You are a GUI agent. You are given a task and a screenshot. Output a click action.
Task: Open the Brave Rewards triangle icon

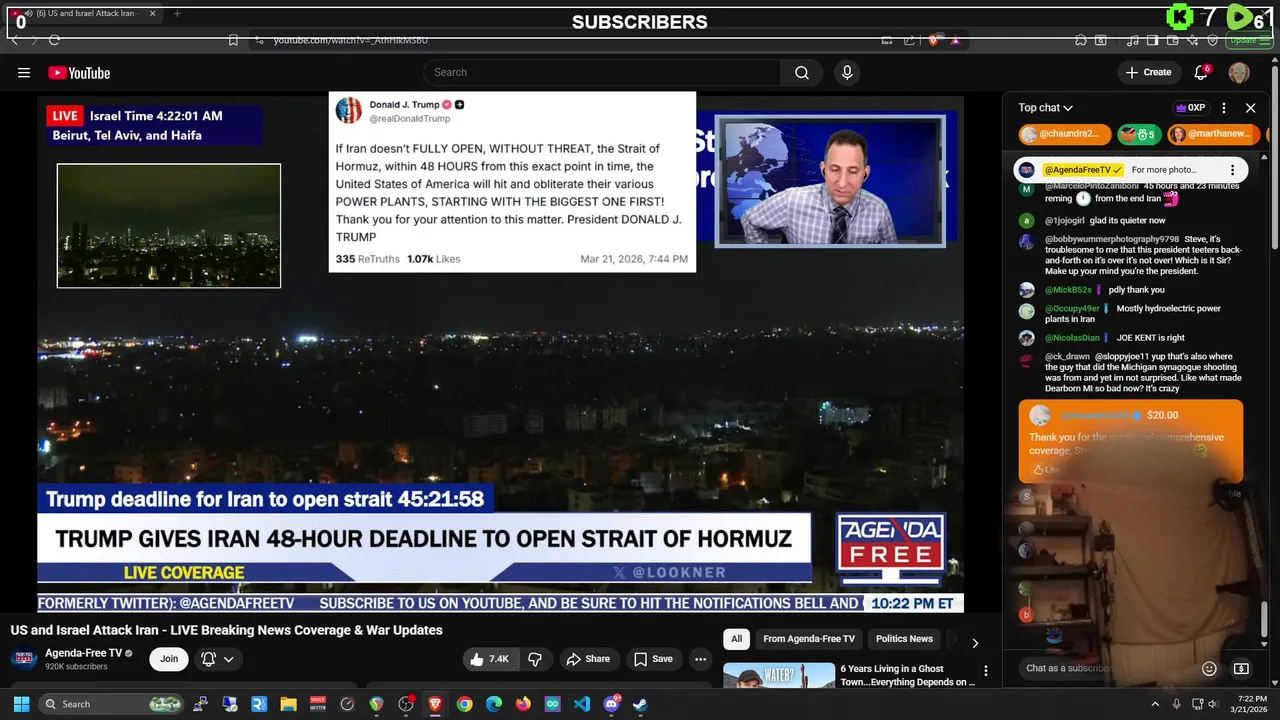tap(956, 40)
